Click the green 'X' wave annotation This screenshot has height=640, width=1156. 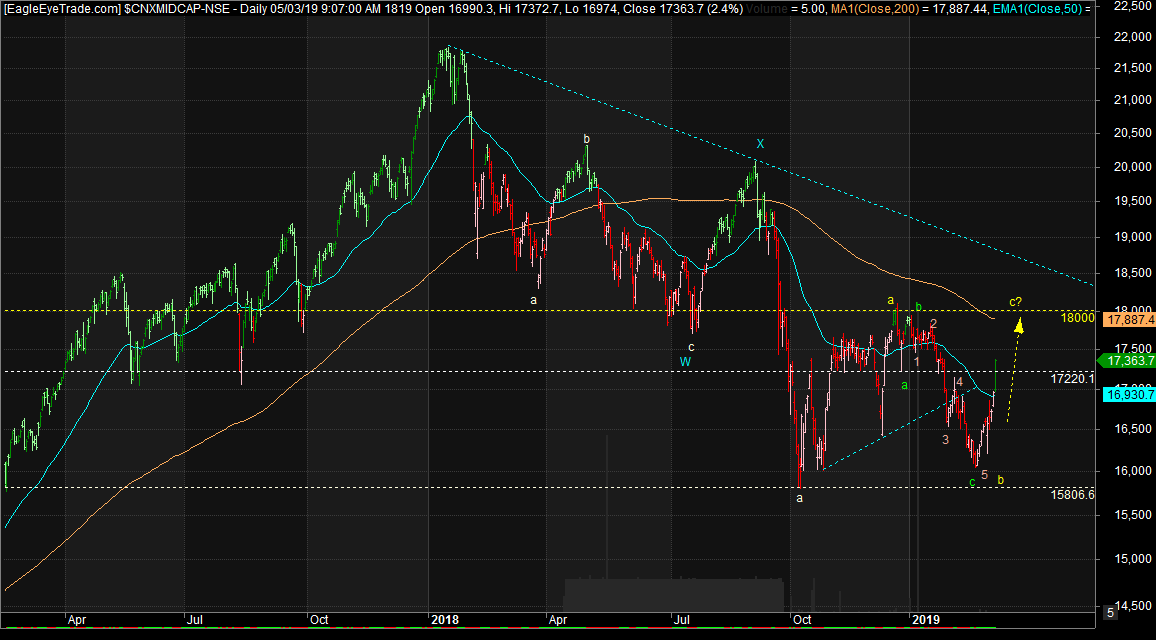point(759,144)
